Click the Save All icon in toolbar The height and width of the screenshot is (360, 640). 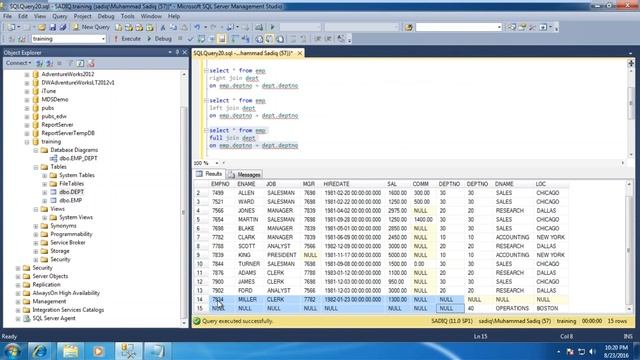(x=63, y=27)
